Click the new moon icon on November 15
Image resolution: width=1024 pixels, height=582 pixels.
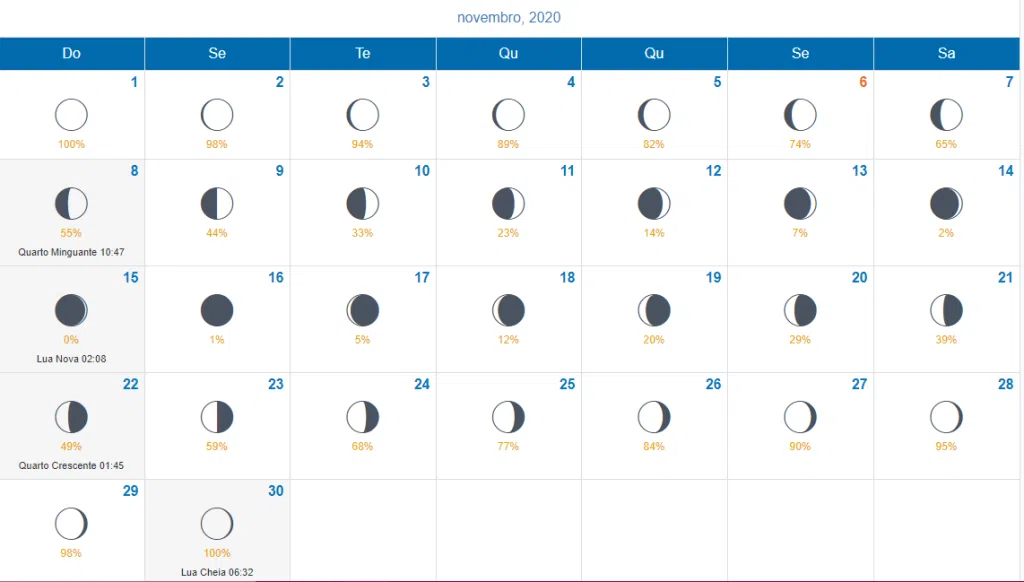[x=71, y=310]
